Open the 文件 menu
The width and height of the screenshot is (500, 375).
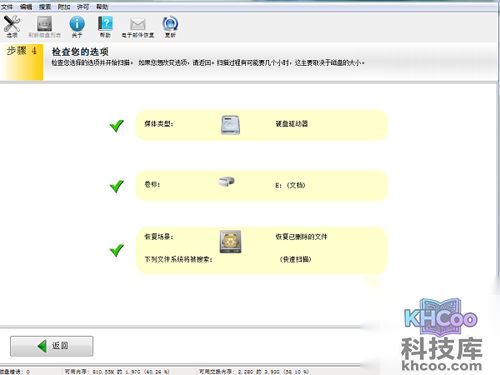[x=7, y=7]
